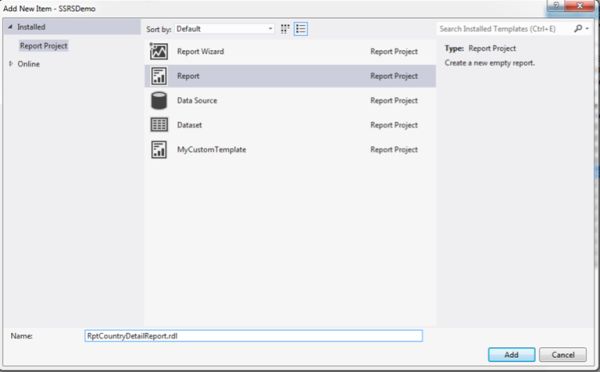Pick the MyCustomTemplate icon

tap(158, 149)
